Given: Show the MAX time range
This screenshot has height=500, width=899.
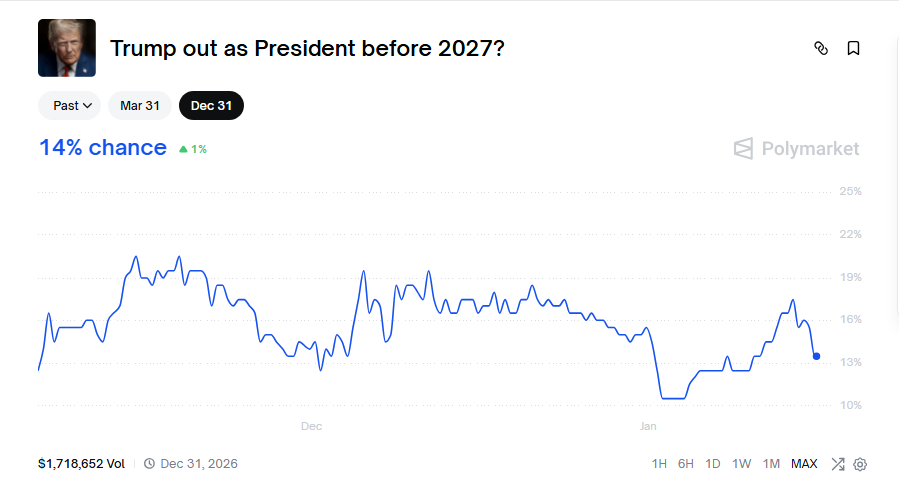Looking at the screenshot, I should pyautogui.click(x=804, y=464).
